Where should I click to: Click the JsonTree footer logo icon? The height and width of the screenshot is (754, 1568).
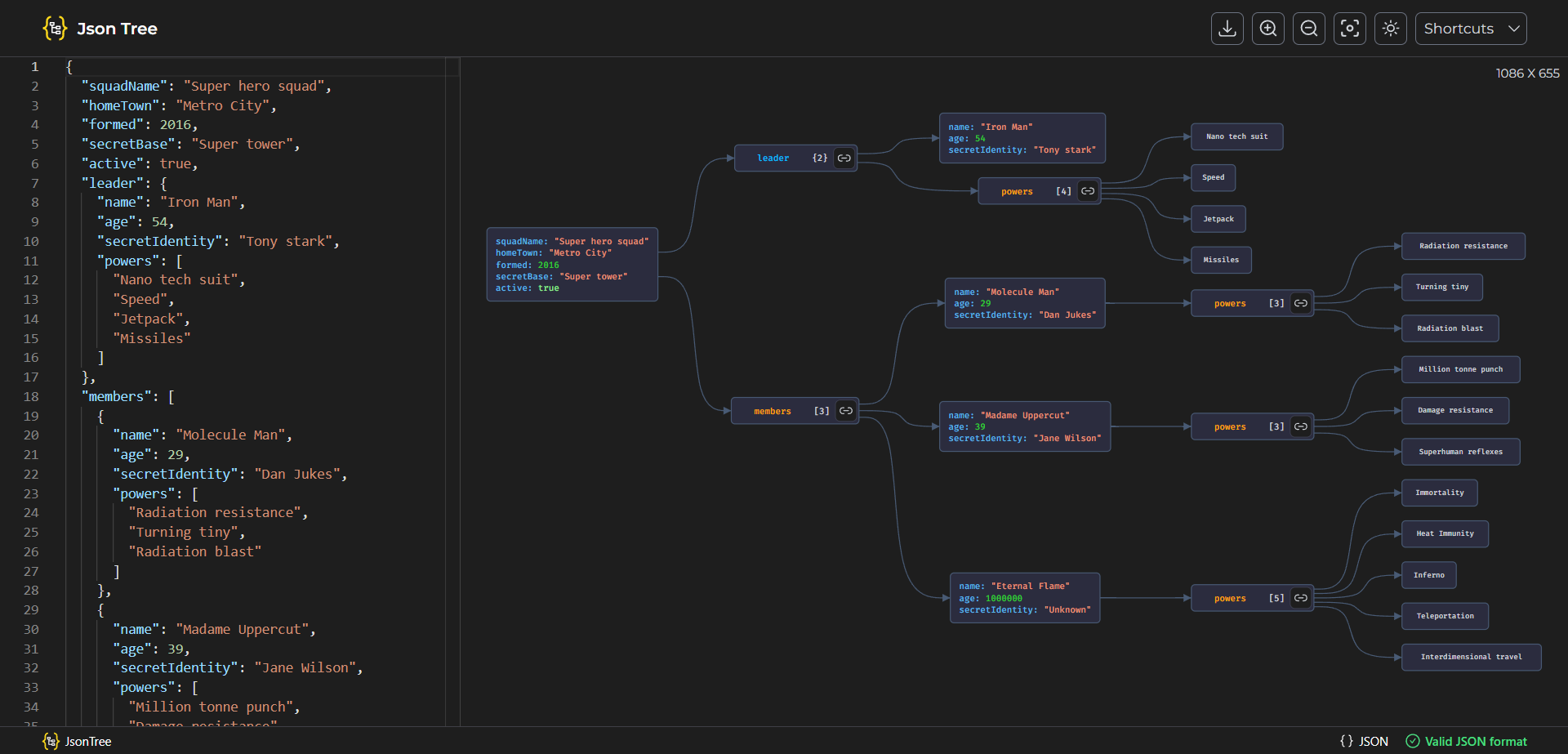click(51, 741)
